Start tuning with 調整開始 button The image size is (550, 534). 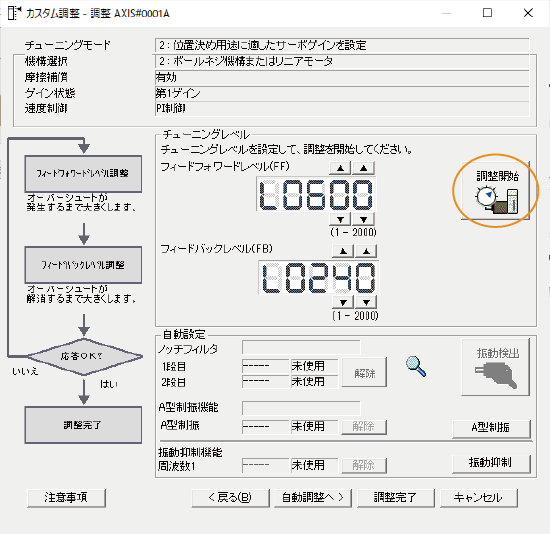click(495, 191)
